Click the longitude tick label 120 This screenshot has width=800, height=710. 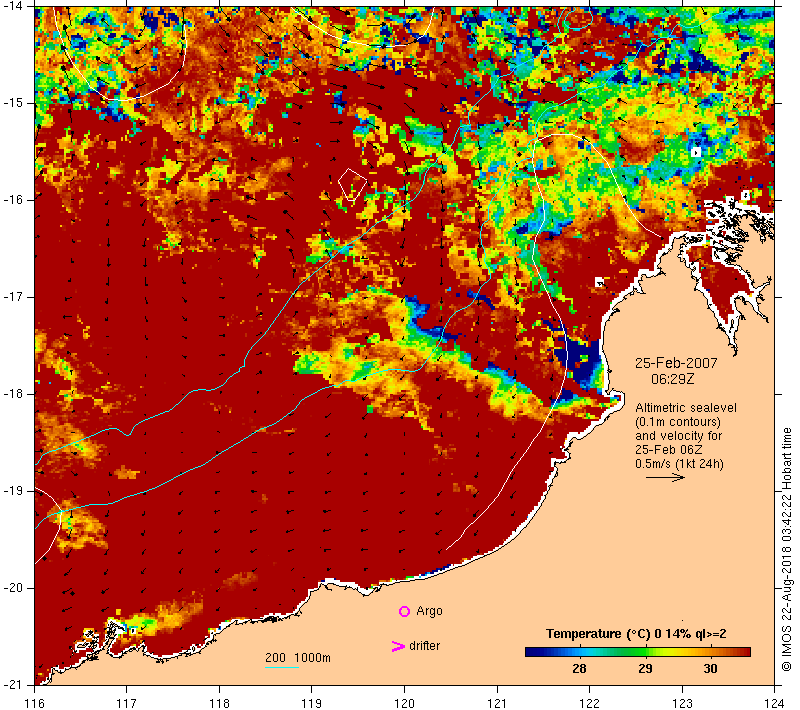pyautogui.click(x=405, y=703)
